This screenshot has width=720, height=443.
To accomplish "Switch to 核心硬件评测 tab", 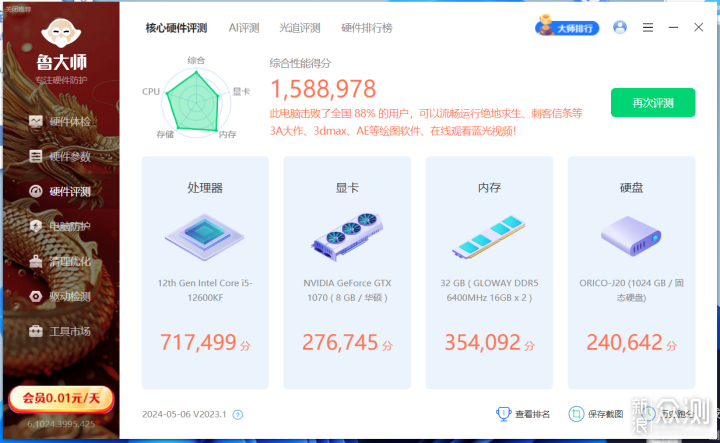I will click(x=176, y=28).
